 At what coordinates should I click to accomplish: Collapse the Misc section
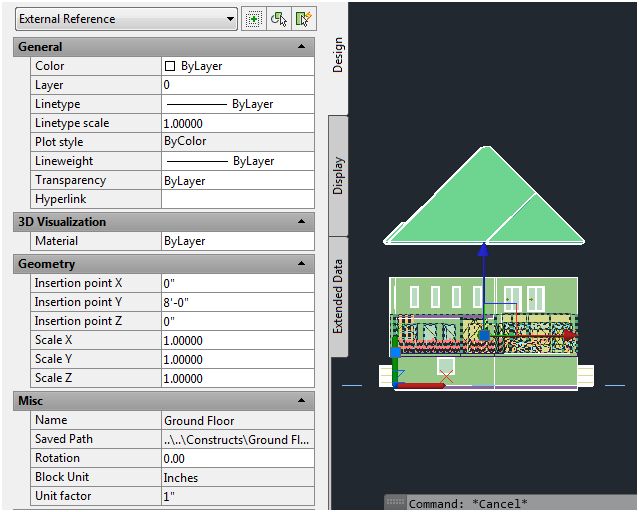pyautogui.click(x=301, y=400)
